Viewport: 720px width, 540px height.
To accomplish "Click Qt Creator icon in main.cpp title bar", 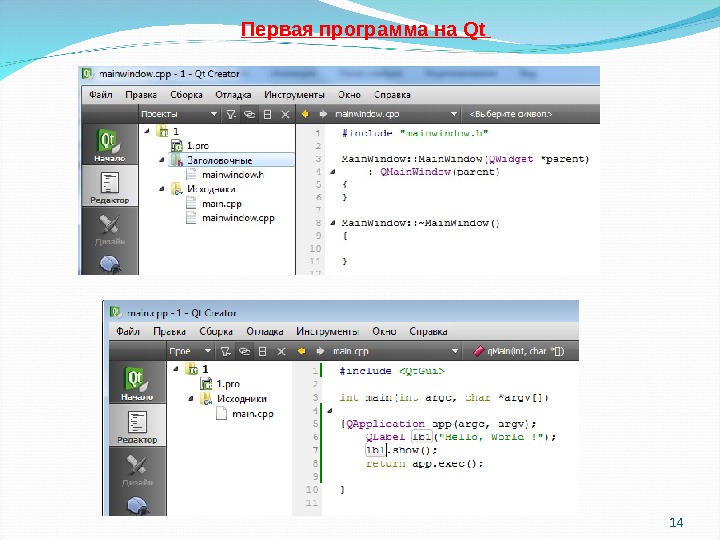I will 115,312.
